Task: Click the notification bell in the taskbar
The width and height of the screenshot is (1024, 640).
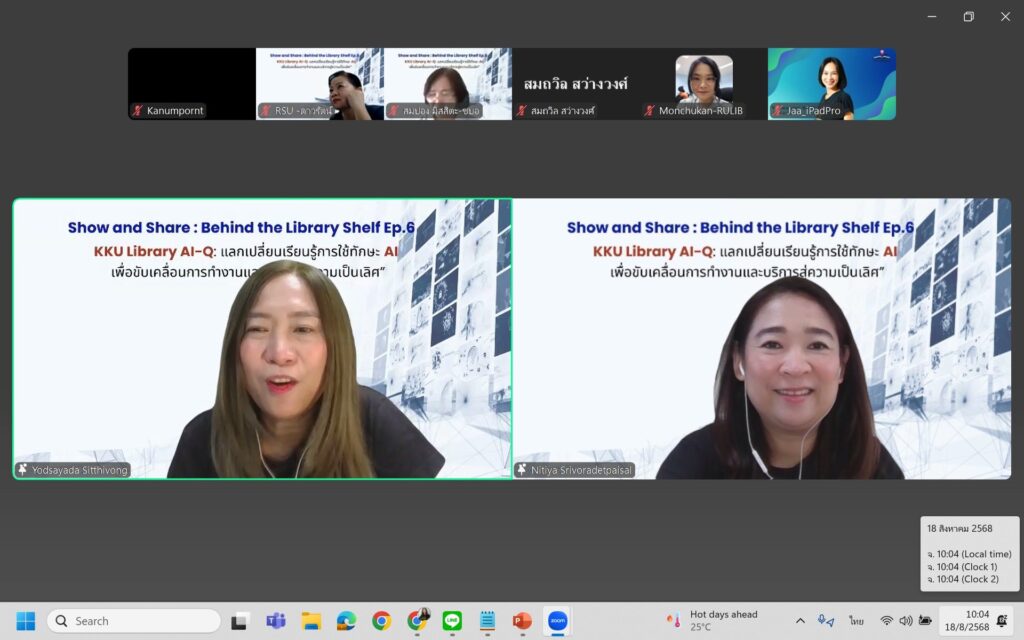Action: (x=1002, y=621)
